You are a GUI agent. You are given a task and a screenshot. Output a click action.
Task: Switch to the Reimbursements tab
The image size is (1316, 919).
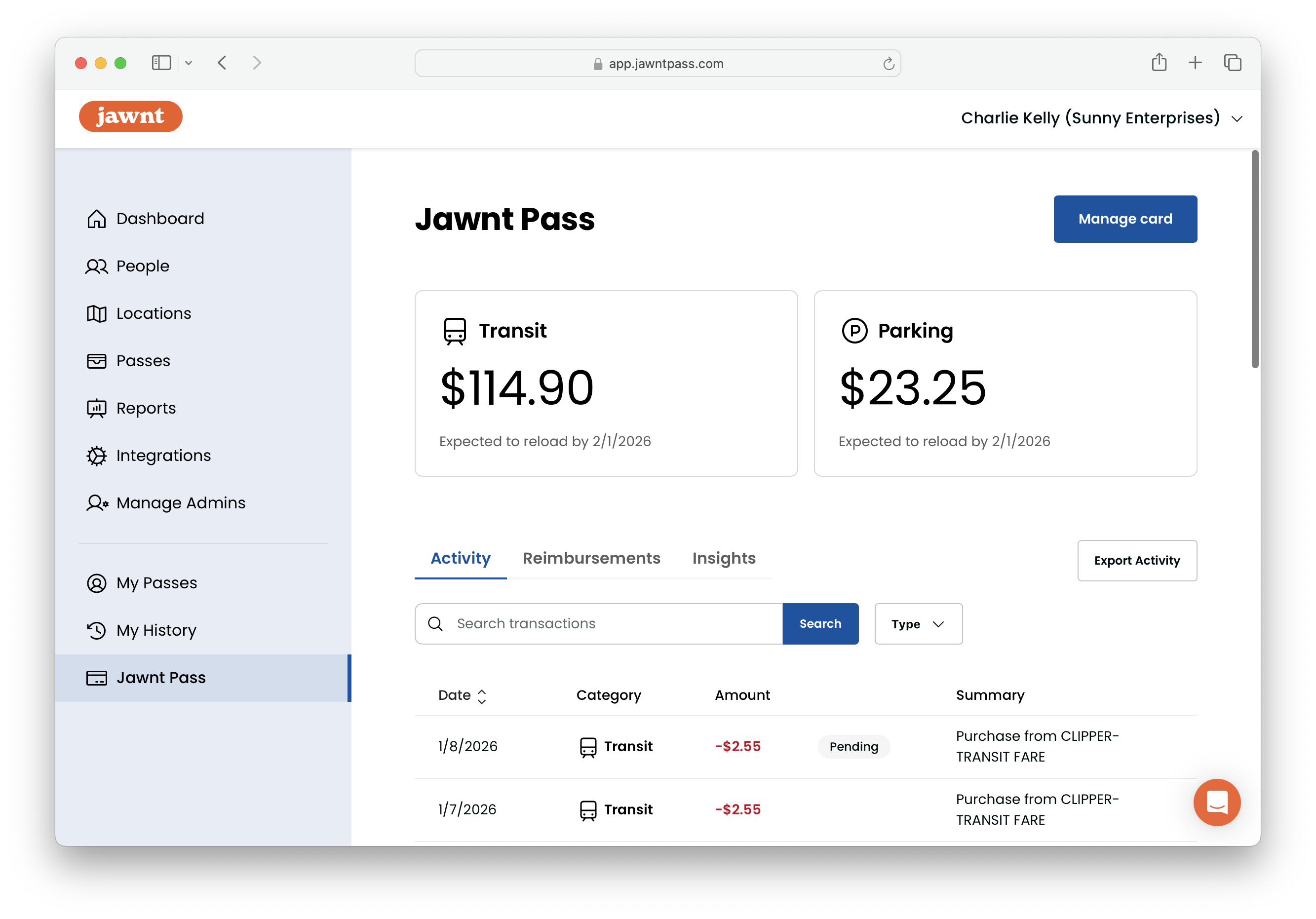591,559
